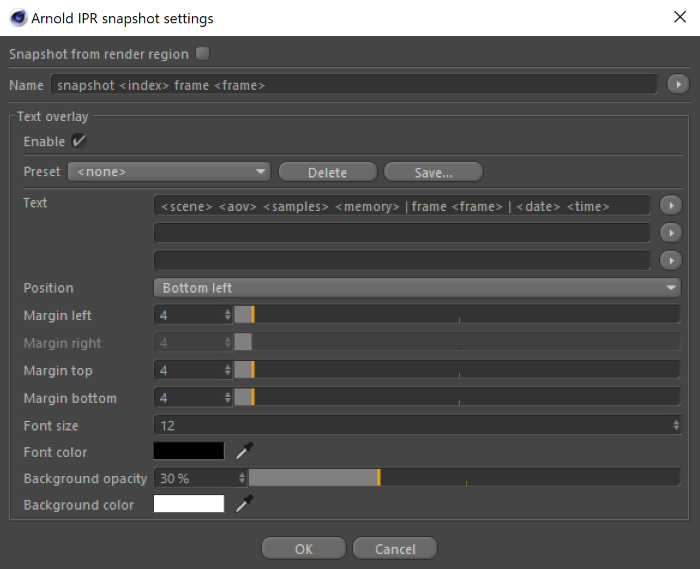
Task: Click the Name input field
Action: tap(354, 84)
